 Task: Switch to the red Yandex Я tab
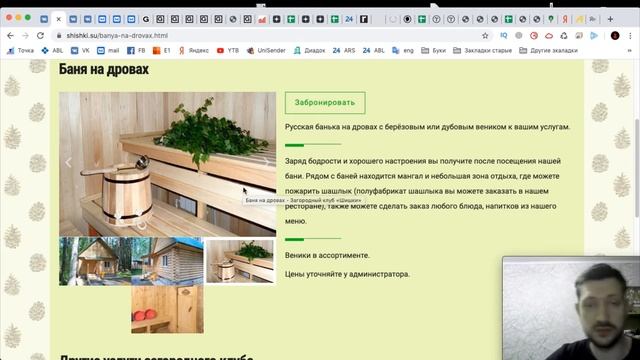[x=565, y=19]
